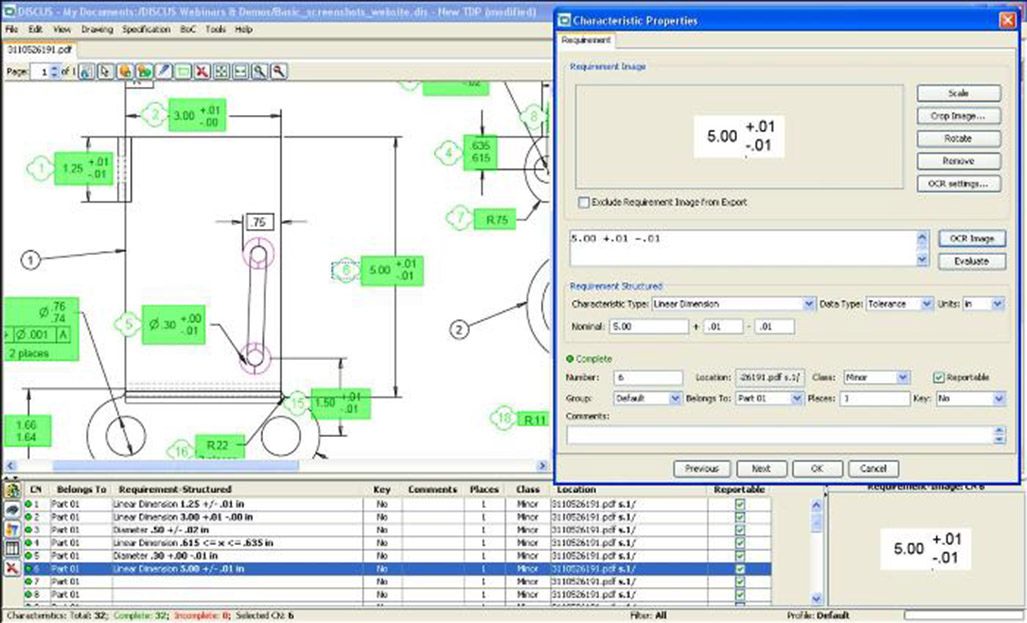This screenshot has height=623, width=1027.
Task: Click the red X icon in toolbar
Action: [202, 72]
